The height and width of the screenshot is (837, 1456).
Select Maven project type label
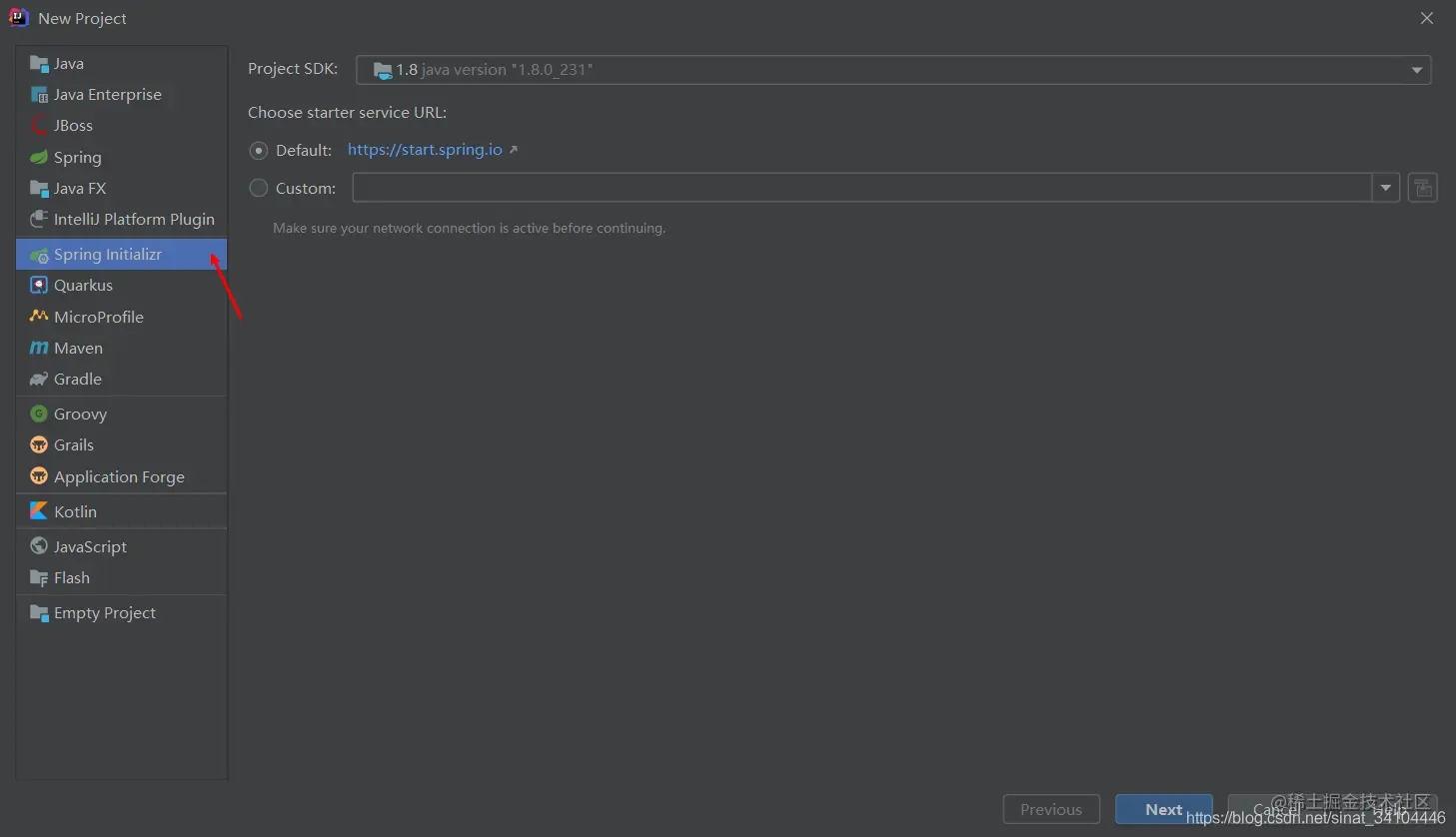(x=78, y=349)
